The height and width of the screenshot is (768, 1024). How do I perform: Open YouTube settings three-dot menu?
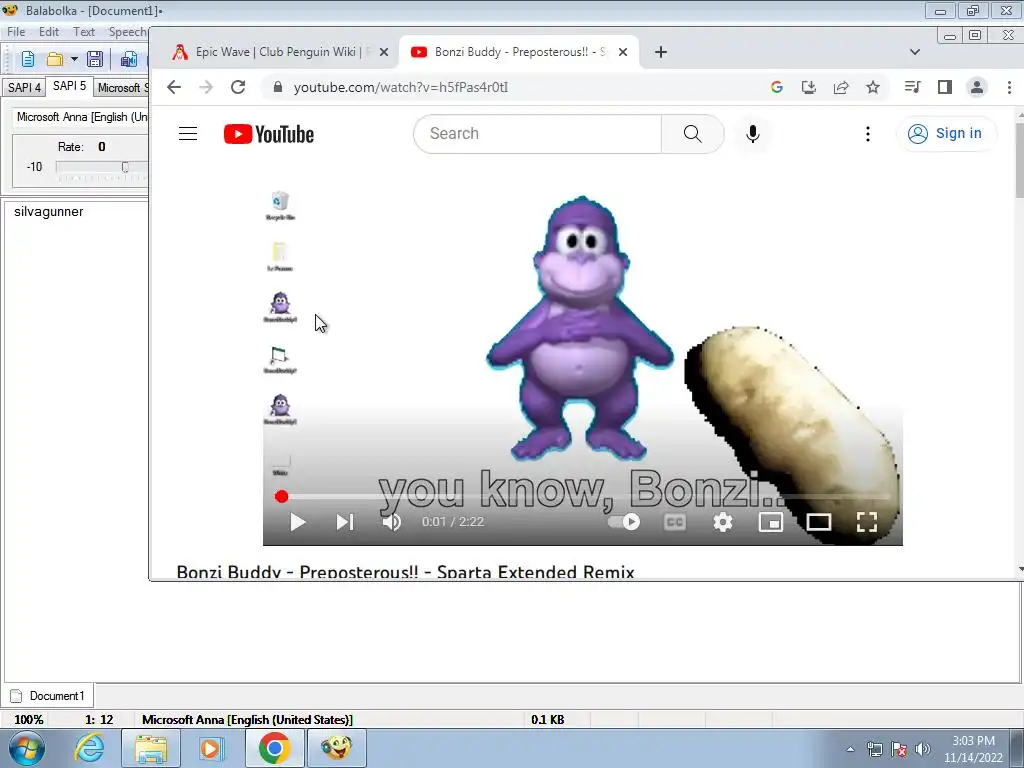pyautogui.click(x=867, y=134)
